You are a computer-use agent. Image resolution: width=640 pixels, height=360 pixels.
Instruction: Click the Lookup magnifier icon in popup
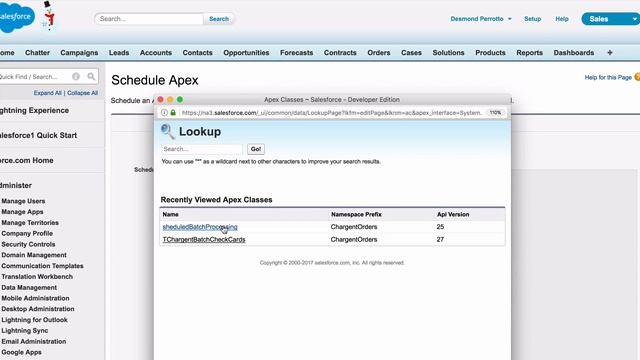(x=167, y=131)
